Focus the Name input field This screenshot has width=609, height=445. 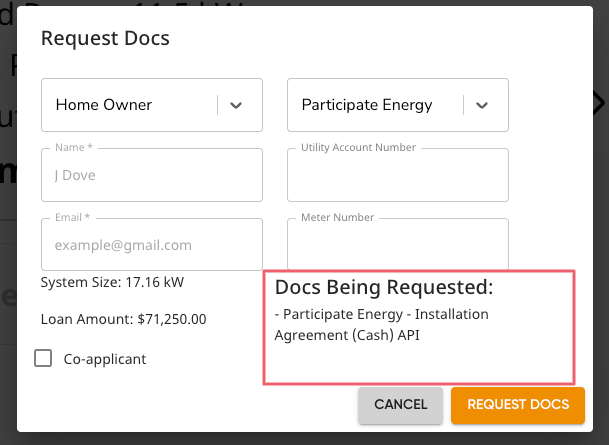[151, 175]
